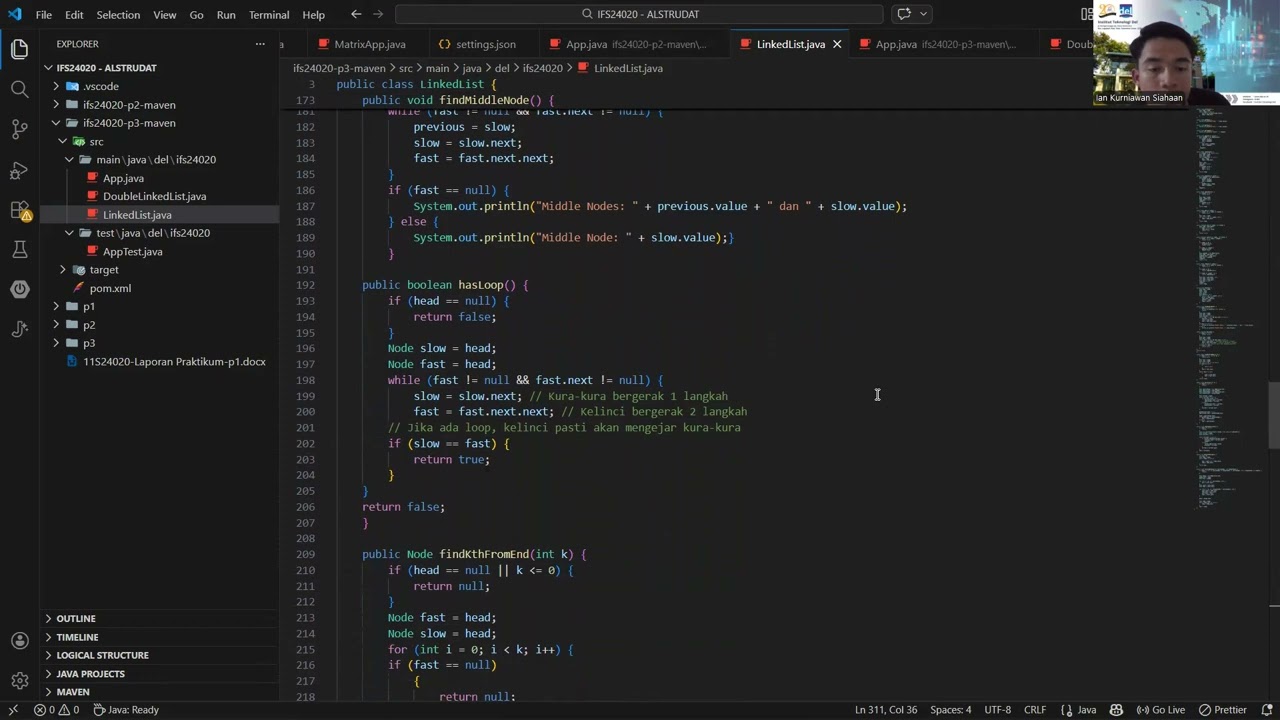Viewport: 1280px width, 720px height.
Task: Open the File menu
Action: point(44,14)
